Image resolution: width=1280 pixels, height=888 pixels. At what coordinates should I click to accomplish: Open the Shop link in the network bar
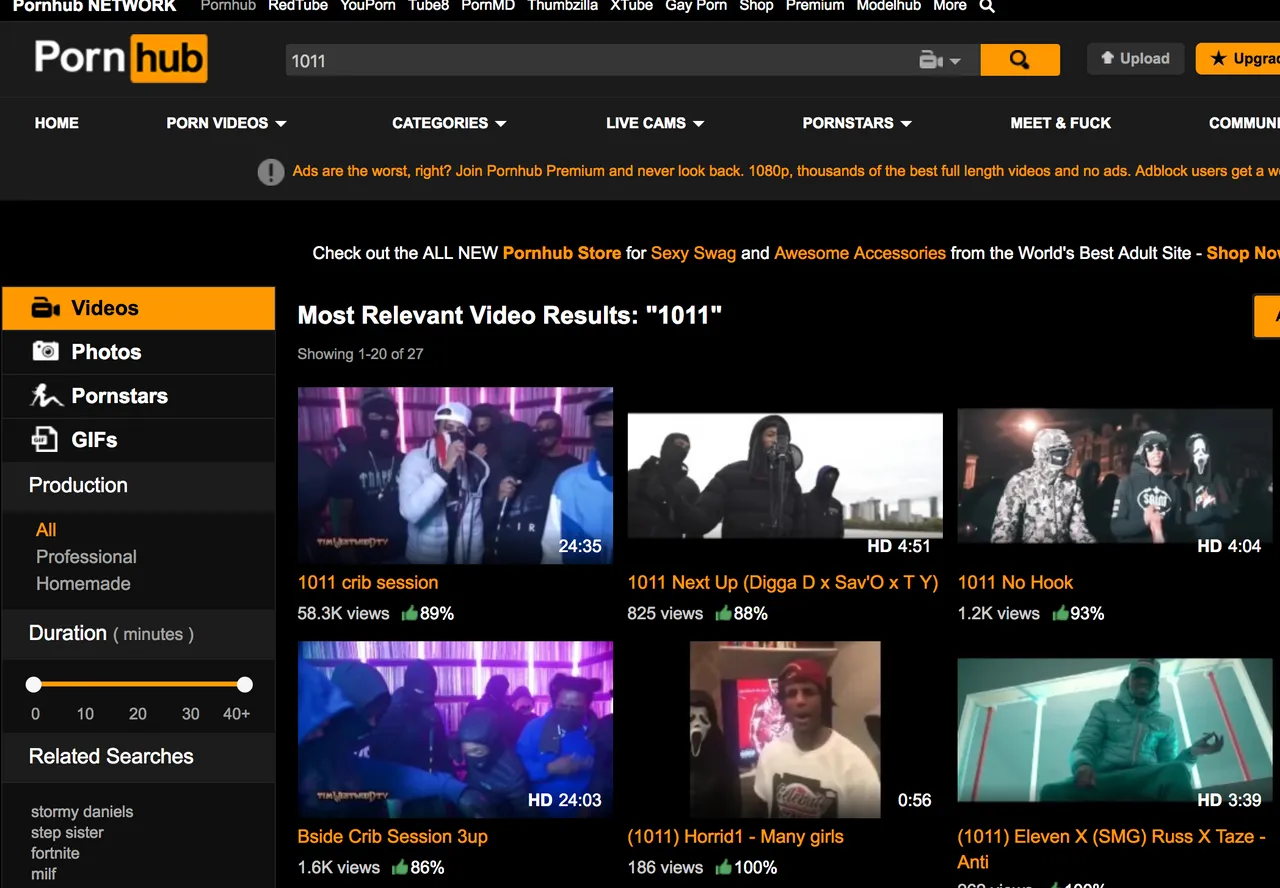tap(756, 6)
